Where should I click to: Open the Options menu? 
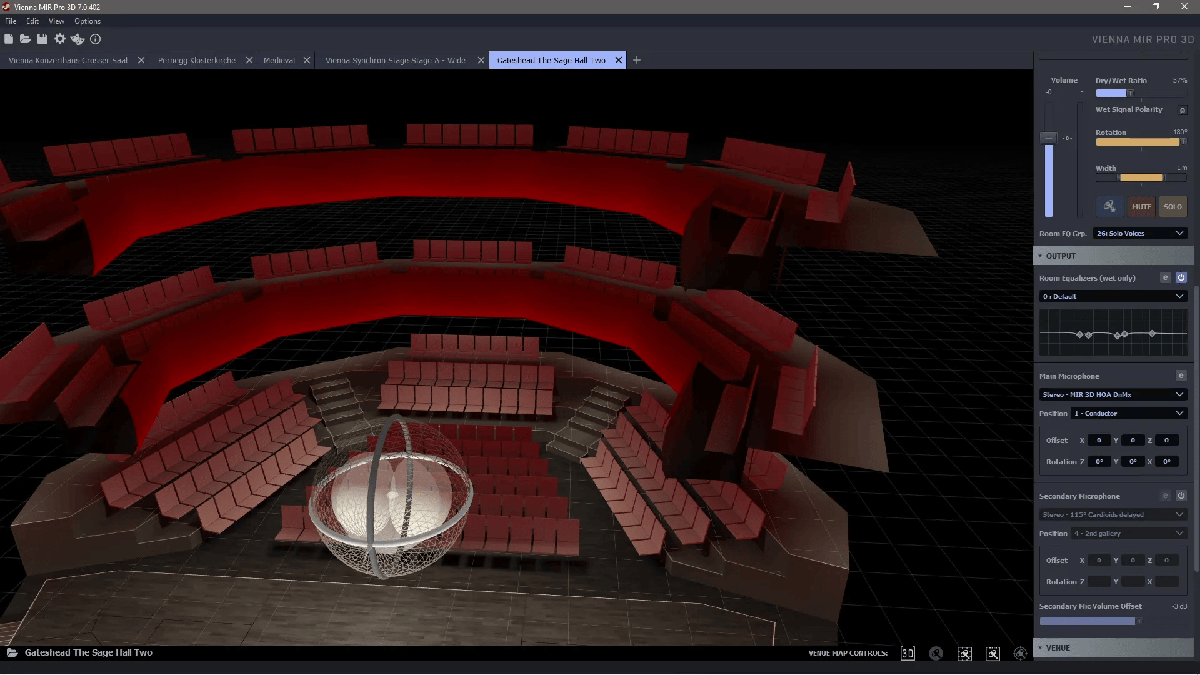(x=87, y=21)
